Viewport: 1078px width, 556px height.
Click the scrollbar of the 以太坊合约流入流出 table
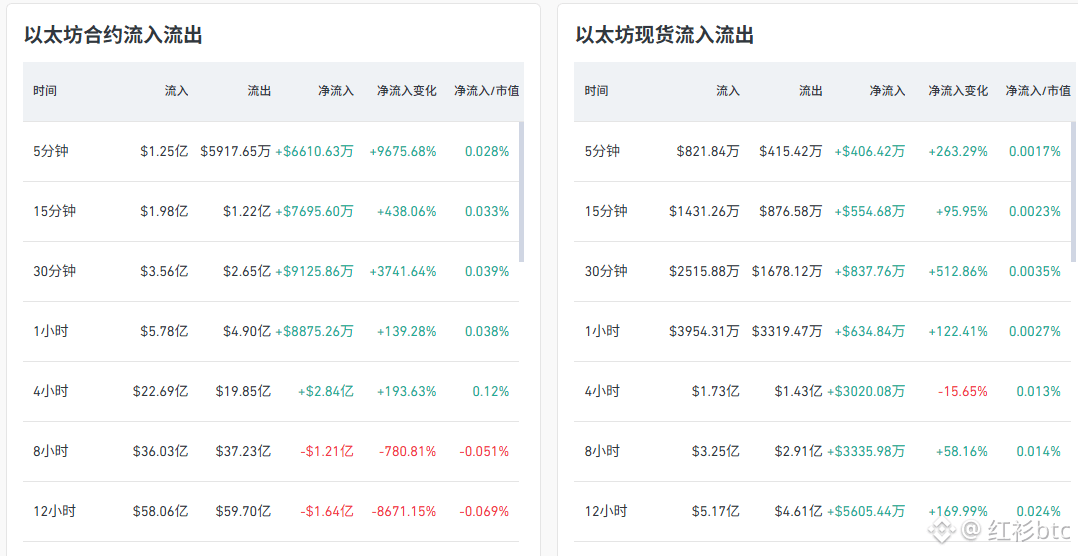521,192
